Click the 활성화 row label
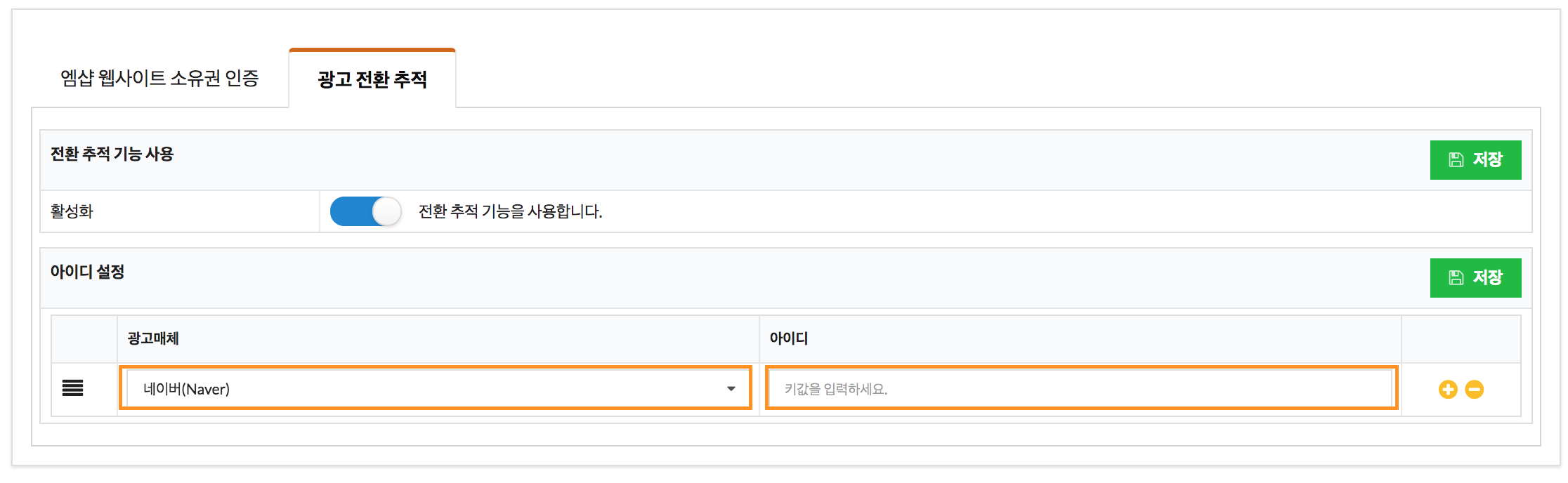1568x483 pixels. point(72,211)
